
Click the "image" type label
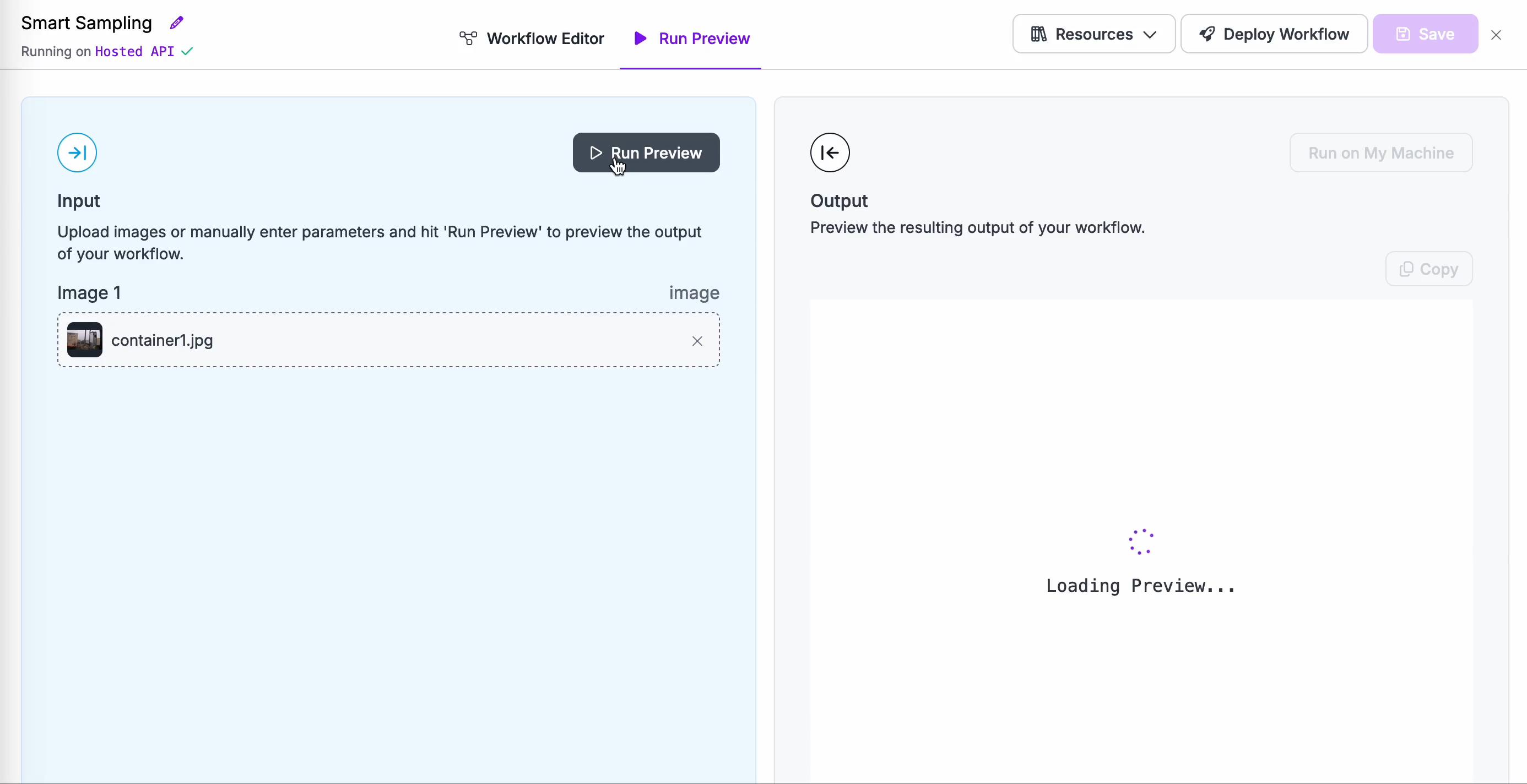(x=694, y=293)
